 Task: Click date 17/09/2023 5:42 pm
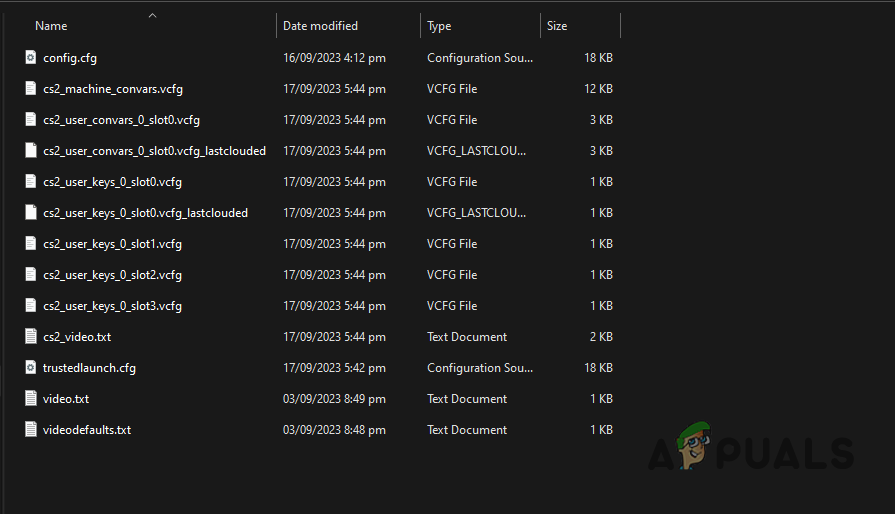[x=334, y=368]
